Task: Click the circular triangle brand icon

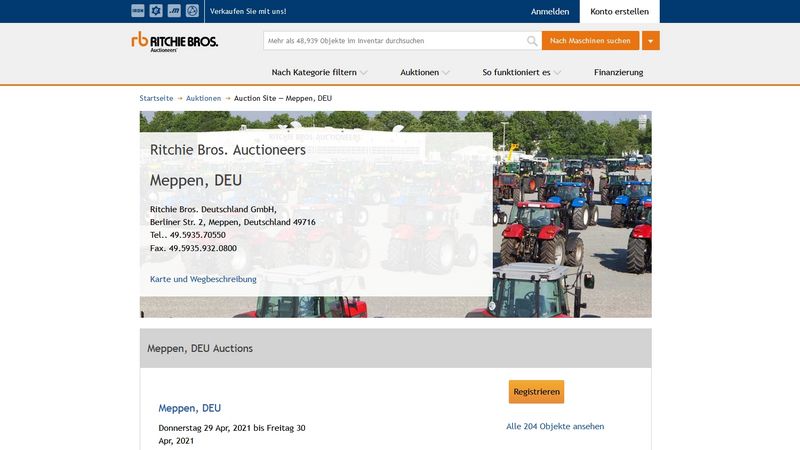Action: (192, 11)
